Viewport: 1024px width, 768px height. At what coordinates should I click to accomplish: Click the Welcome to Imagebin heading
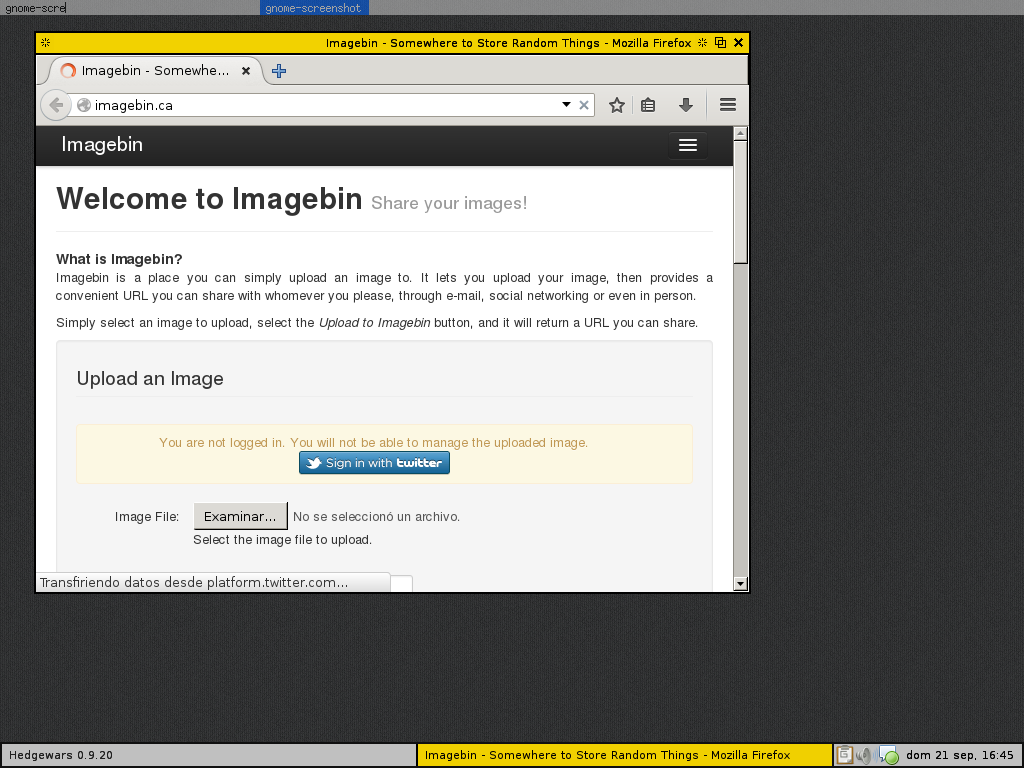[x=209, y=199]
